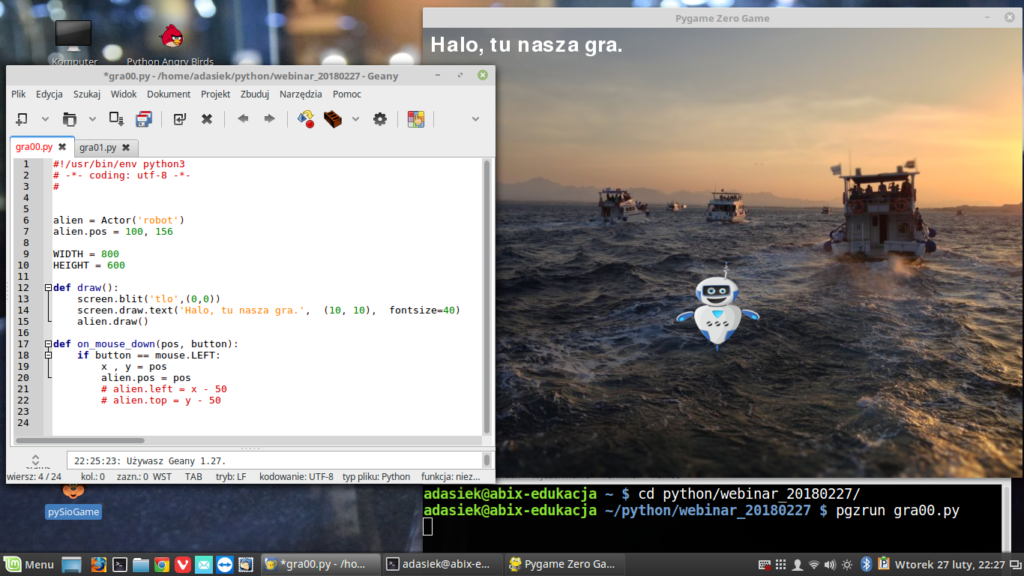Screen dimensions: 1024x576
Task: Create a new file with the toolbar icon
Action: pos(21,118)
